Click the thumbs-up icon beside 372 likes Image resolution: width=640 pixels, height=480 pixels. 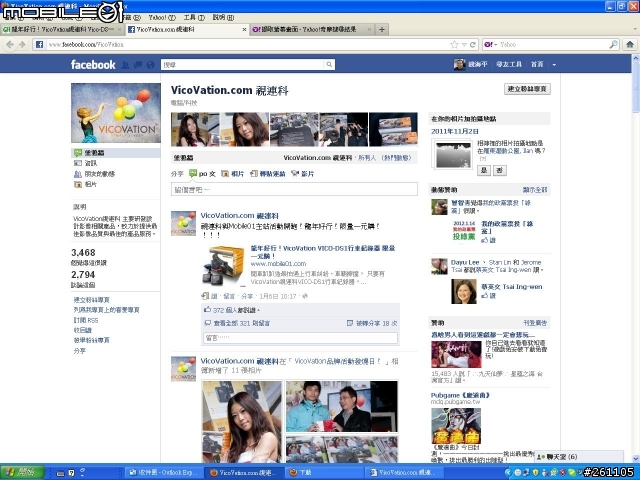[x=207, y=310]
